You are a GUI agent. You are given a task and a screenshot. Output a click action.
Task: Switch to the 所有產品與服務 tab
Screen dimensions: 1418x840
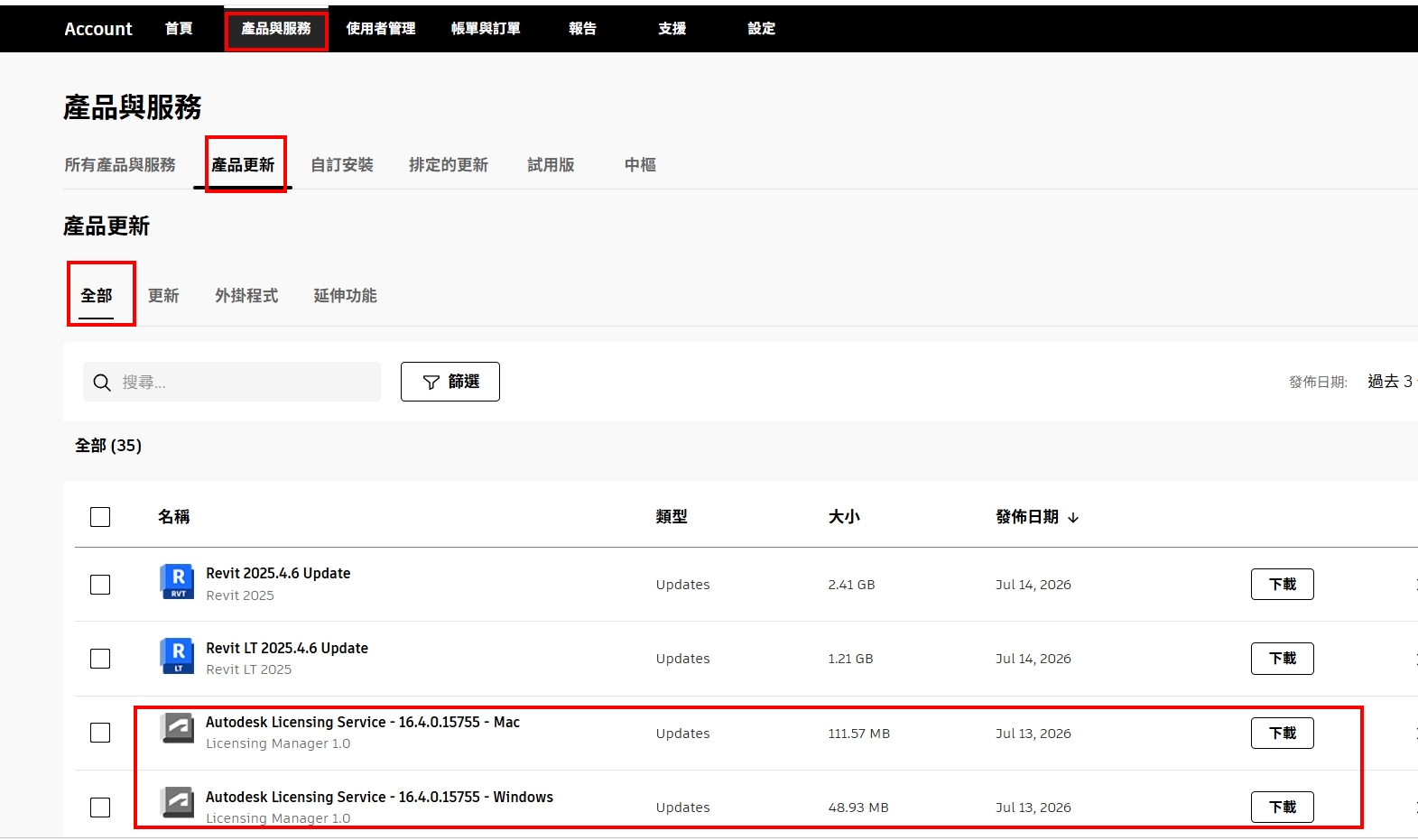click(x=120, y=165)
